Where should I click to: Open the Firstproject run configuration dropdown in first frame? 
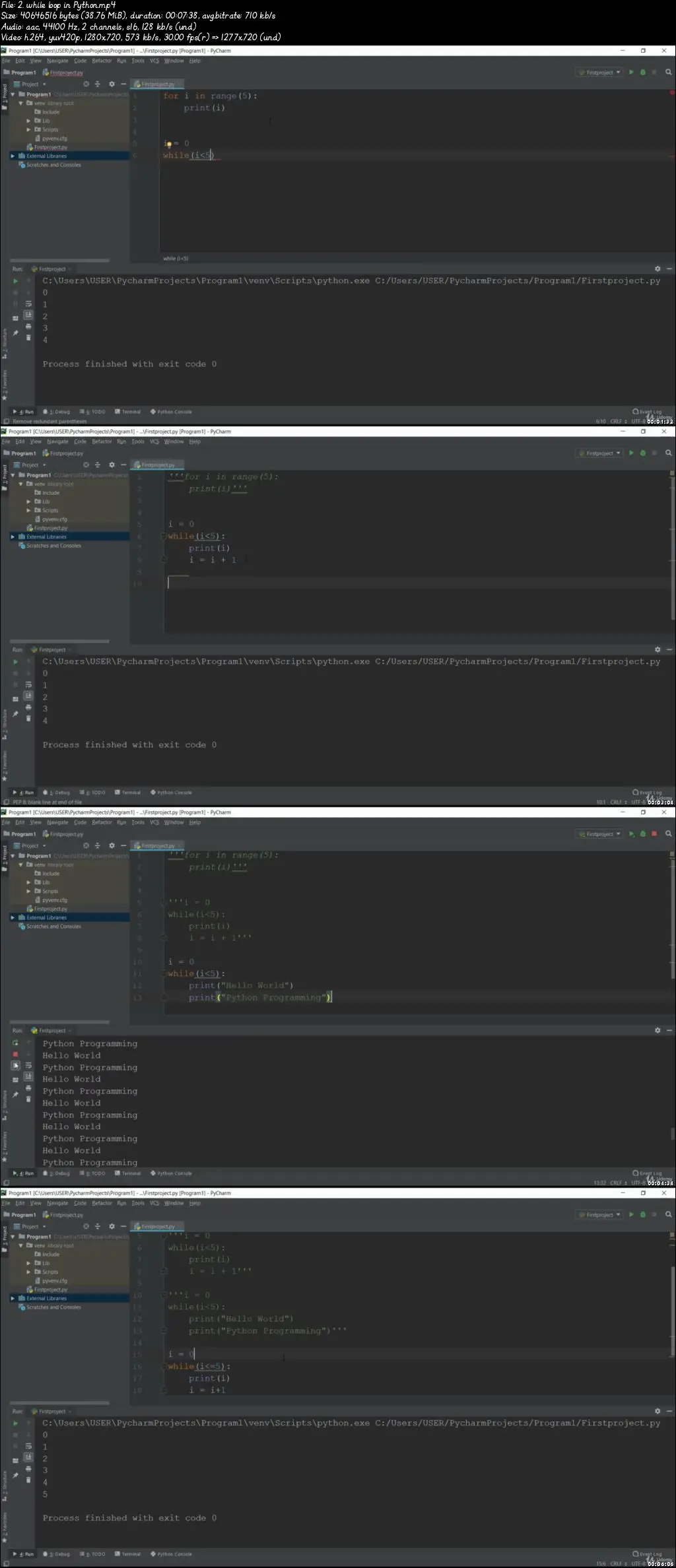[x=599, y=73]
